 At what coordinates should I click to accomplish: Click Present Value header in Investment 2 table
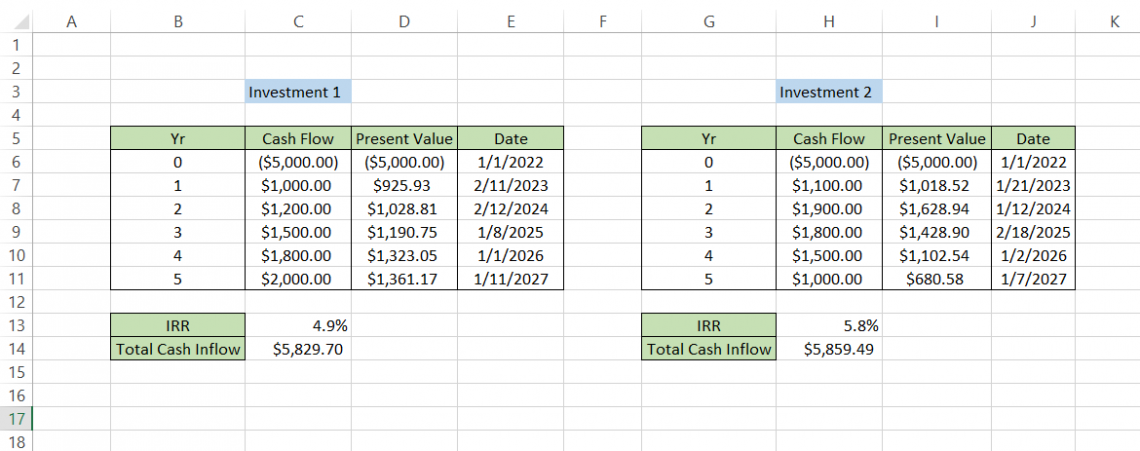point(936,139)
